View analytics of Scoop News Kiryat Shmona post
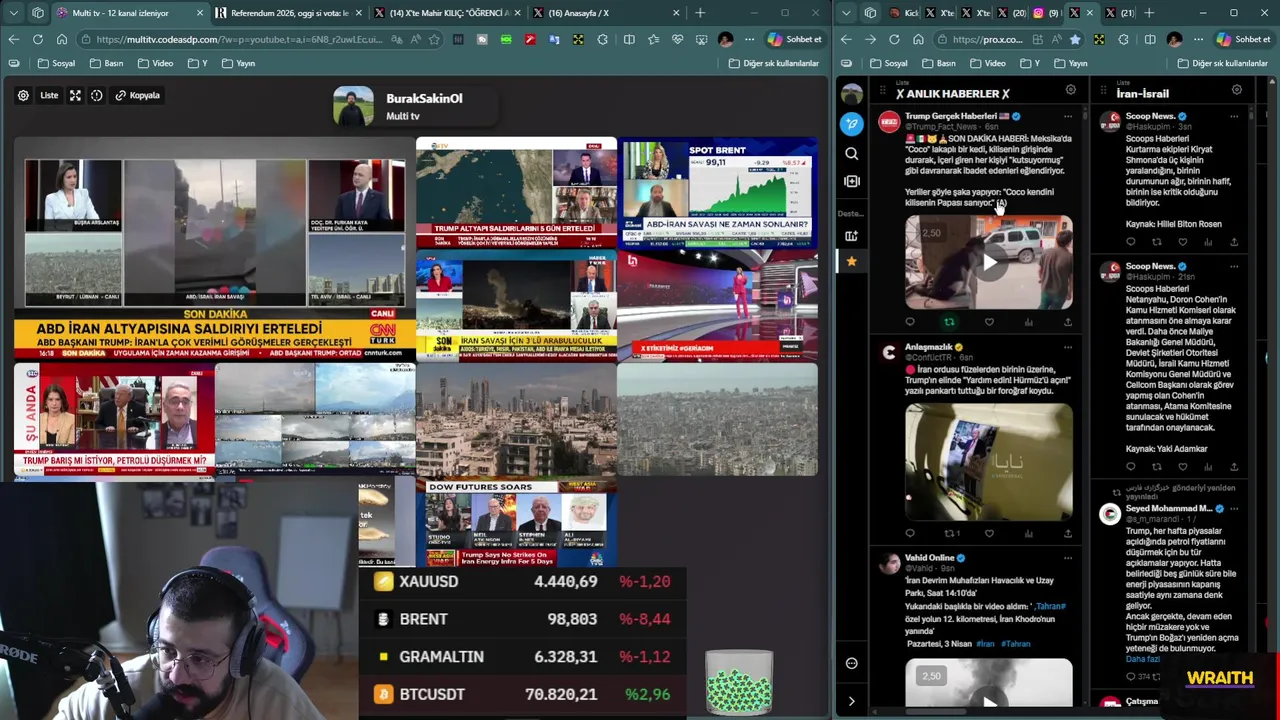The width and height of the screenshot is (1280, 720). coord(1208,242)
